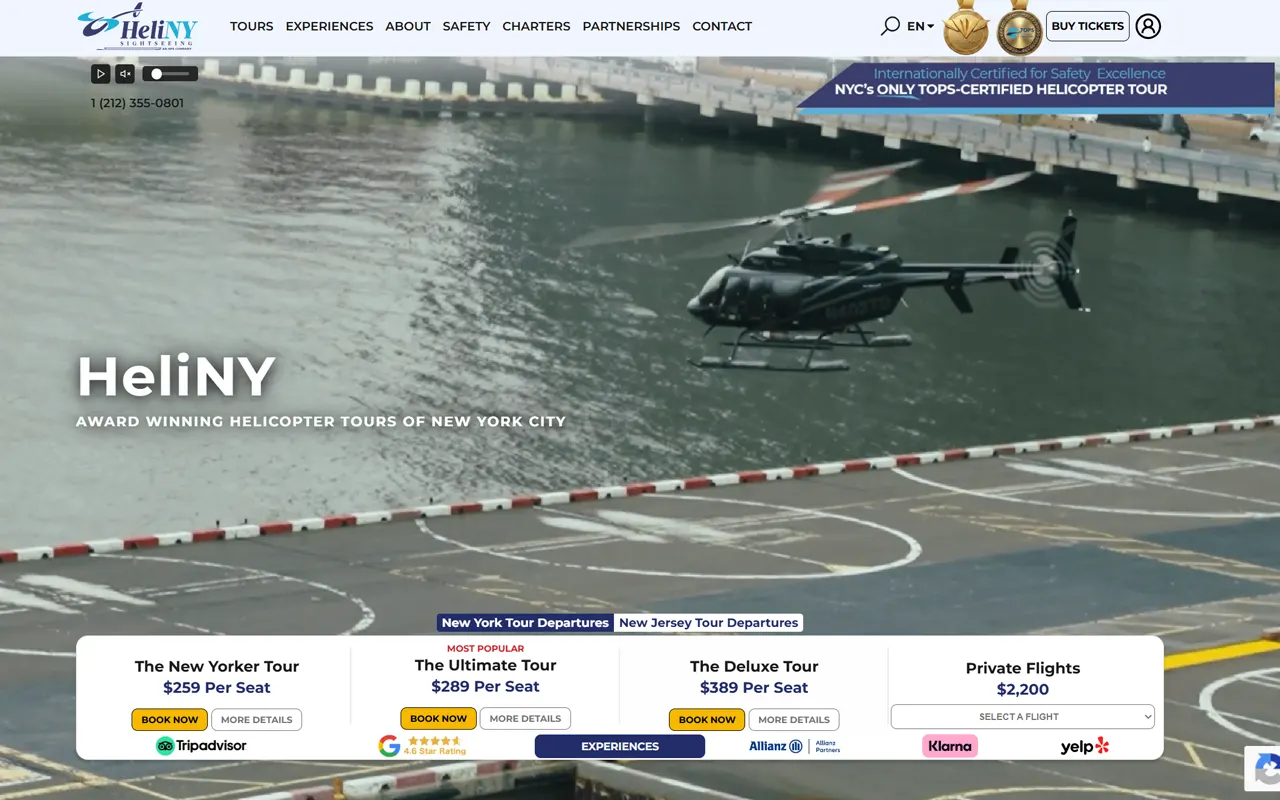
Task: Click the $259 Per Seat price
Action: click(217, 688)
